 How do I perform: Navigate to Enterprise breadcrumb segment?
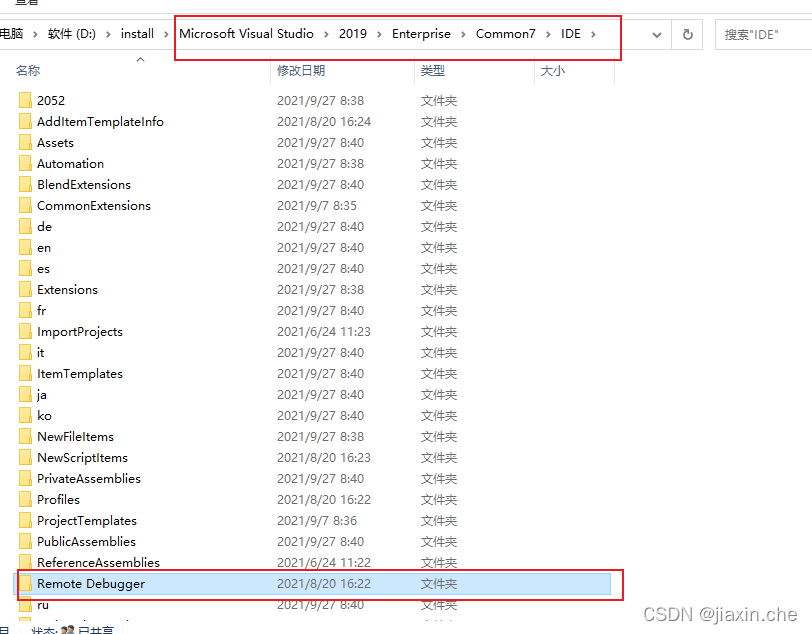[421, 34]
